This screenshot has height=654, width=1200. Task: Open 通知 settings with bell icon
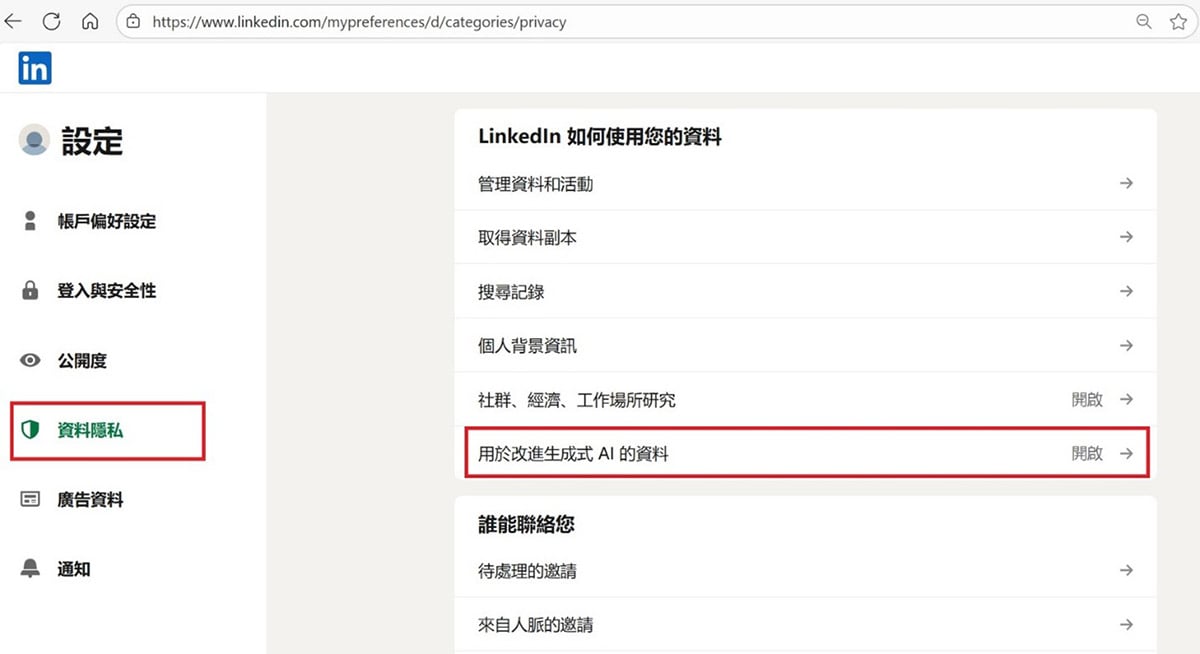point(73,569)
